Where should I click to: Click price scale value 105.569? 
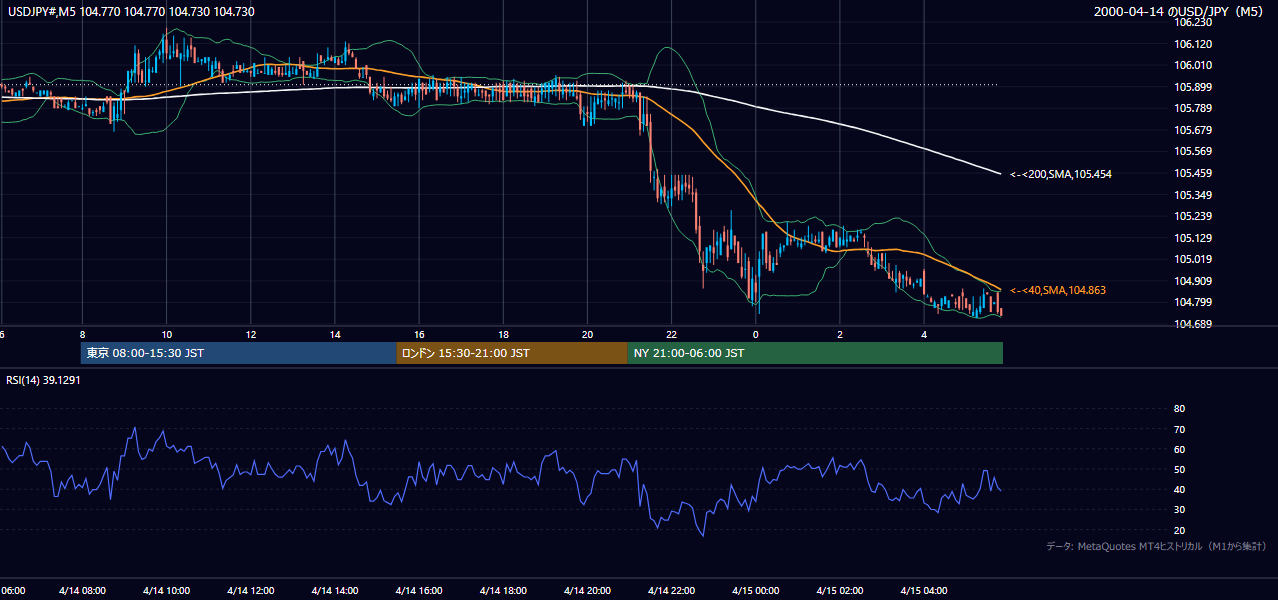click(1192, 151)
